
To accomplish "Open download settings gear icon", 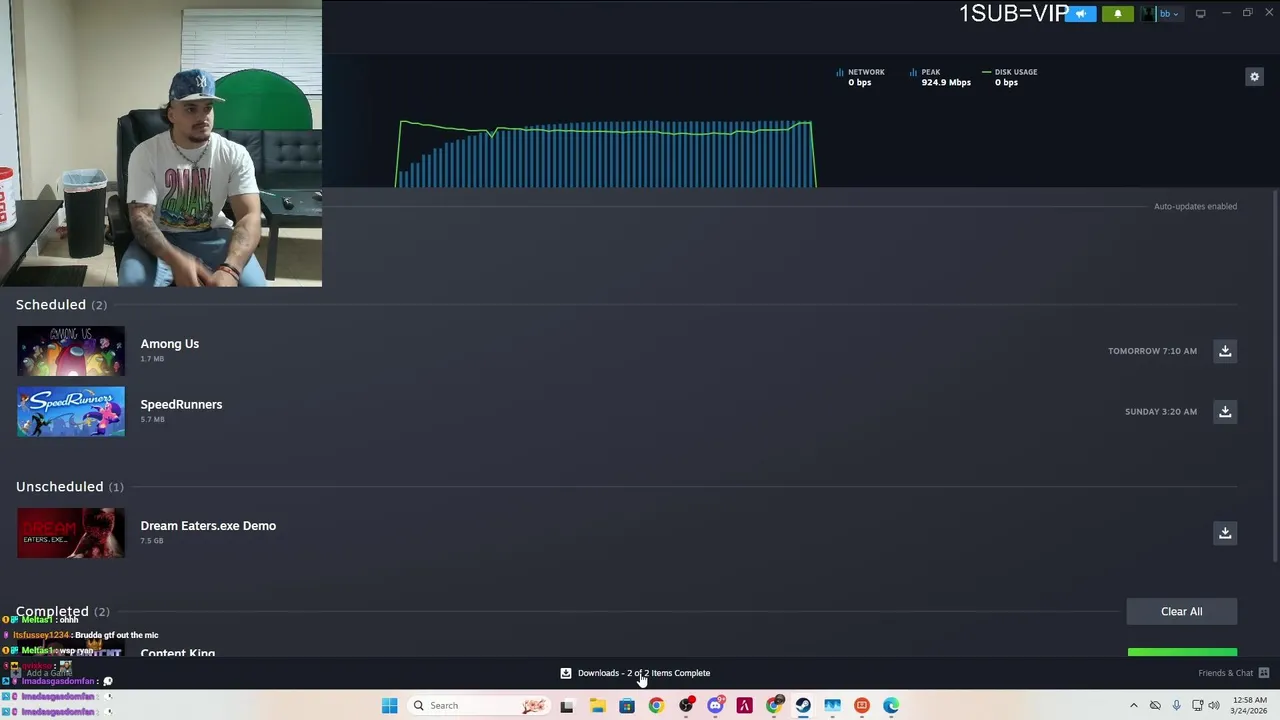I will 1254,77.
